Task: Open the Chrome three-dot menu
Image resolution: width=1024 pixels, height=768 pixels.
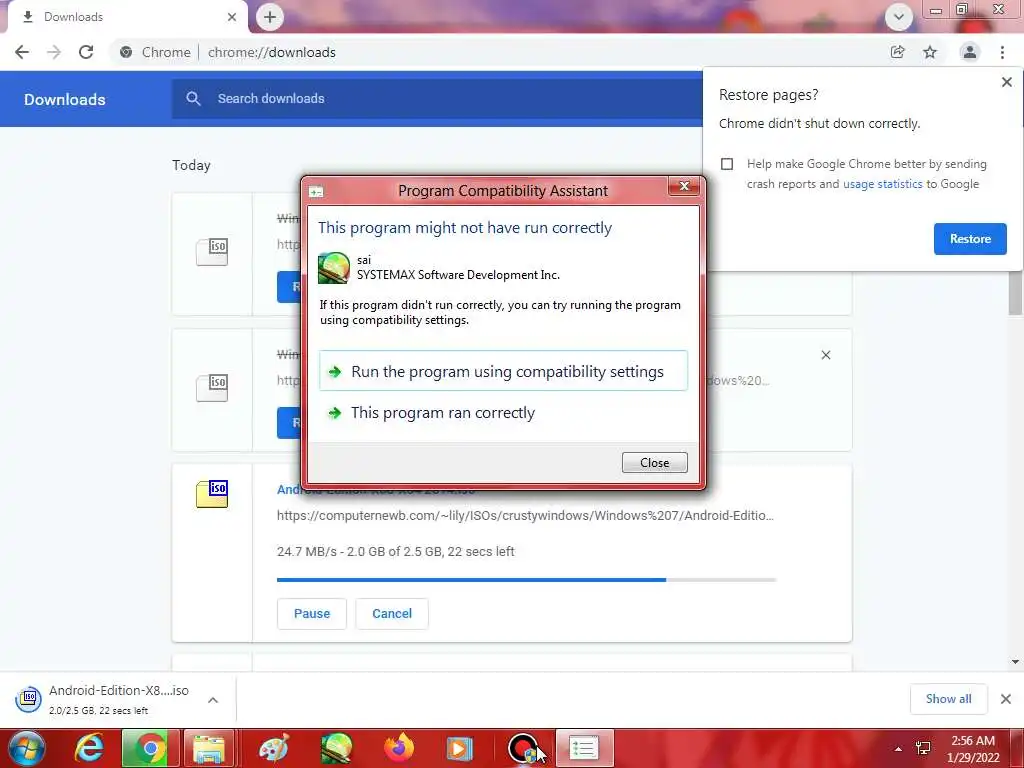Action: [1002, 52]
